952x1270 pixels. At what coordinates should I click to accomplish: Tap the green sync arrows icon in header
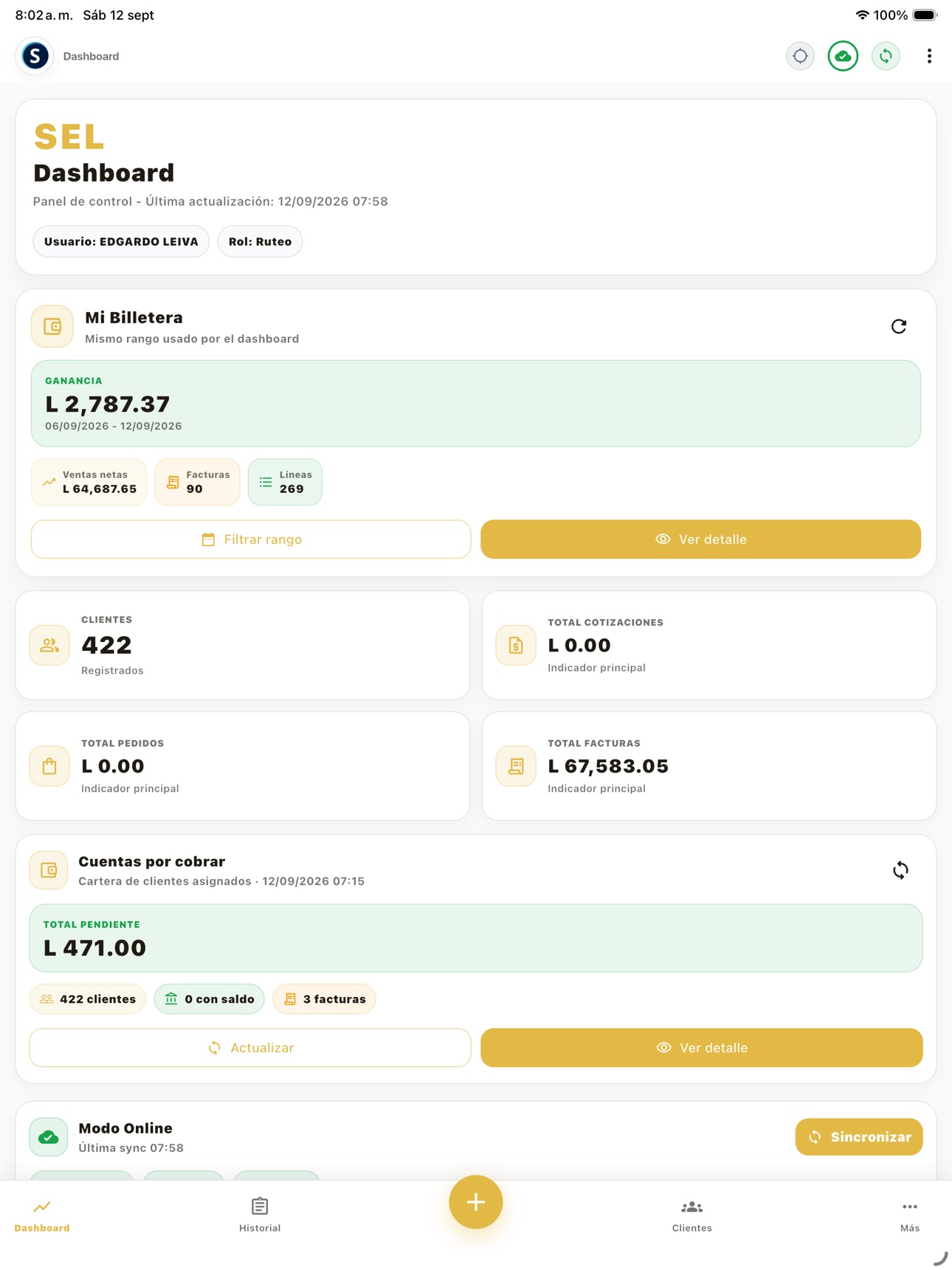pyautogui.click(x=886, y=56)
